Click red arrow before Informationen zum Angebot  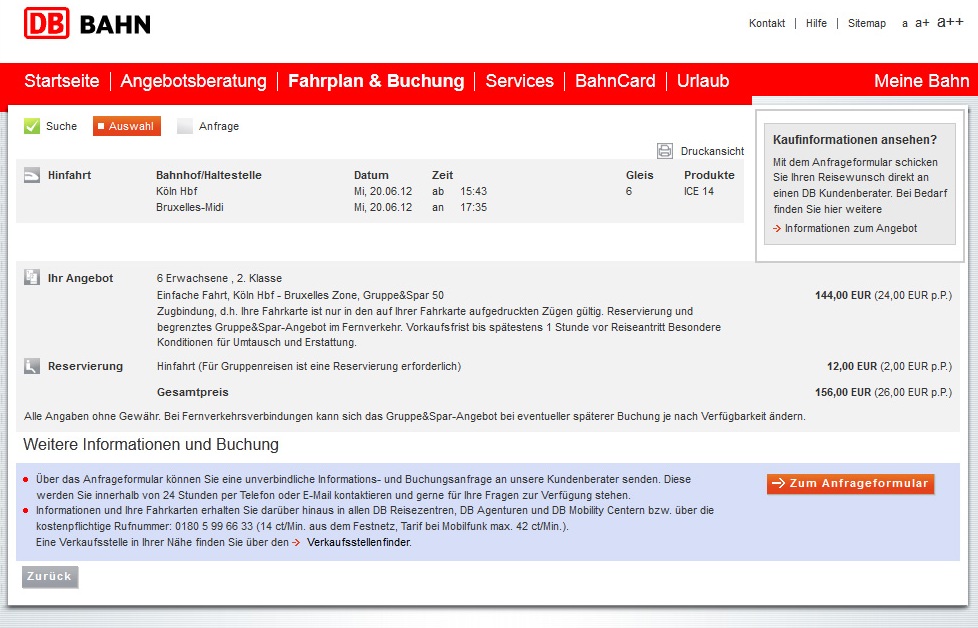(x=777, y=229)
